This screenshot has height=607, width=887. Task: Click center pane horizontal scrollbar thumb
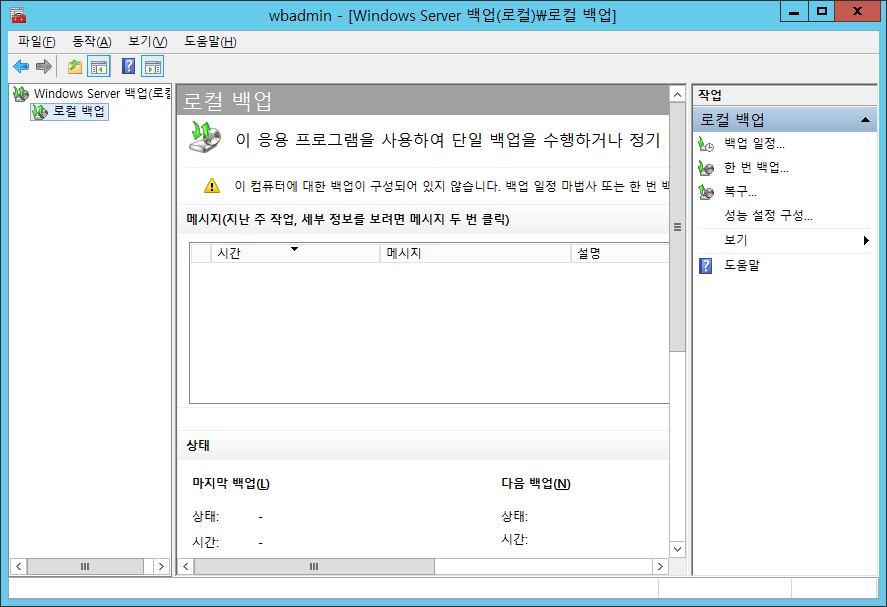(314, 566)
